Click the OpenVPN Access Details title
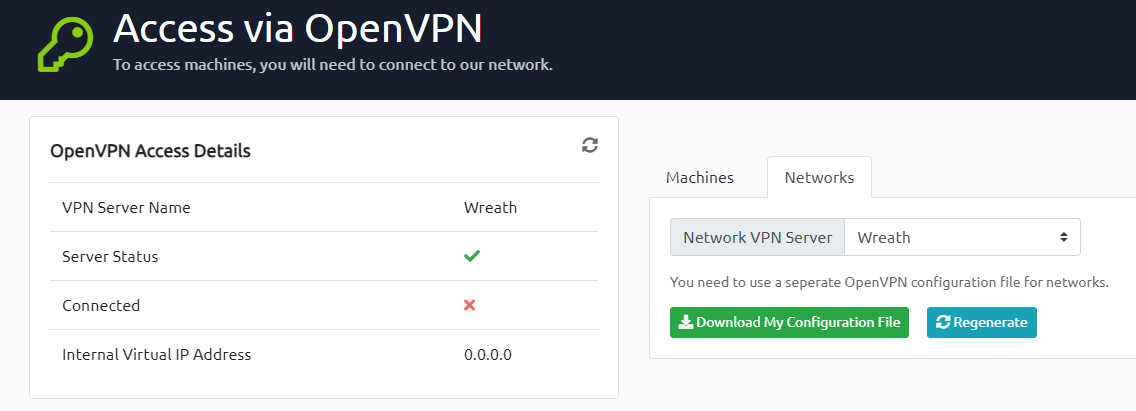 point(151,151)
